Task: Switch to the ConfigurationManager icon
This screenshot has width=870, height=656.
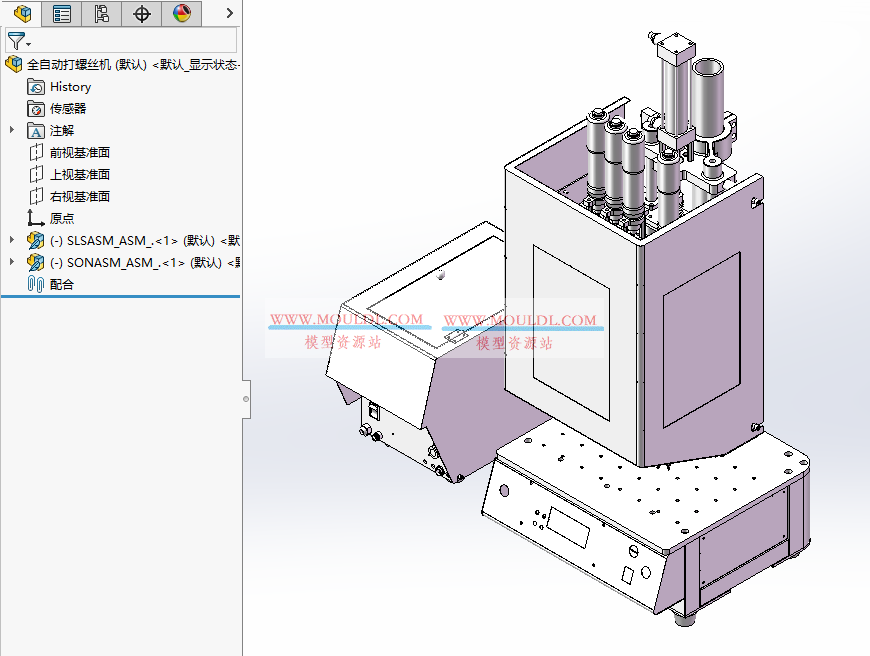Action: (x=101, y=13)
